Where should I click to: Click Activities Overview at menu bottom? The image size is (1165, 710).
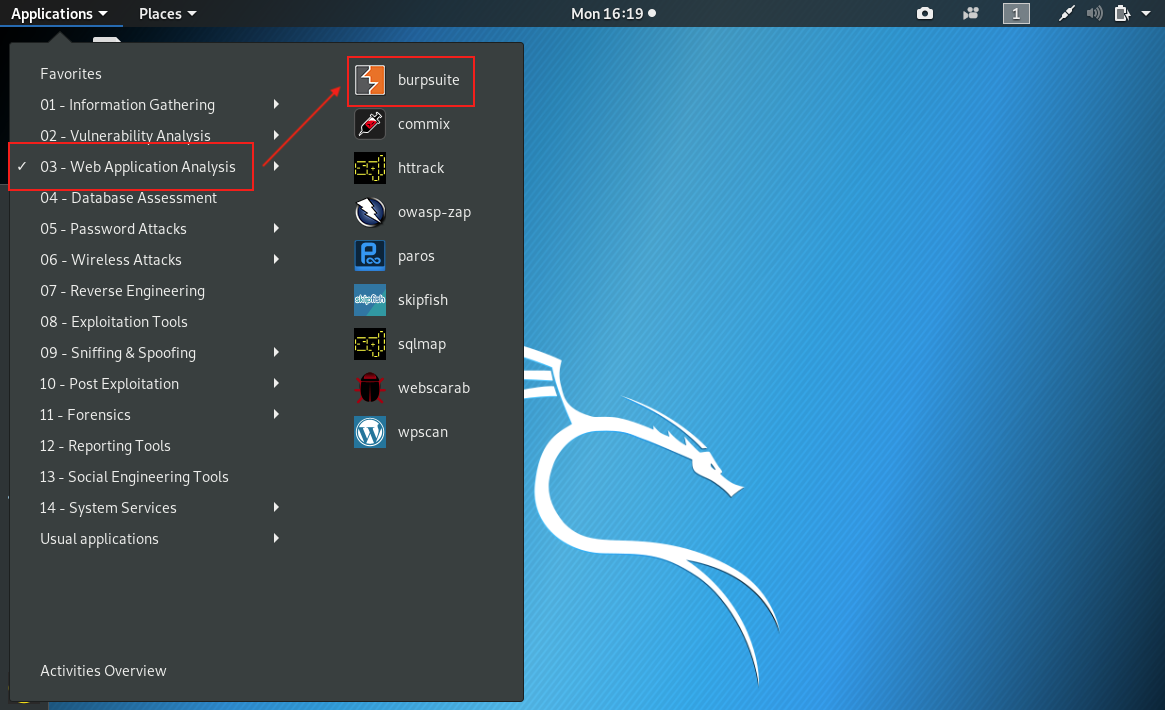click(x=103, y=671)
